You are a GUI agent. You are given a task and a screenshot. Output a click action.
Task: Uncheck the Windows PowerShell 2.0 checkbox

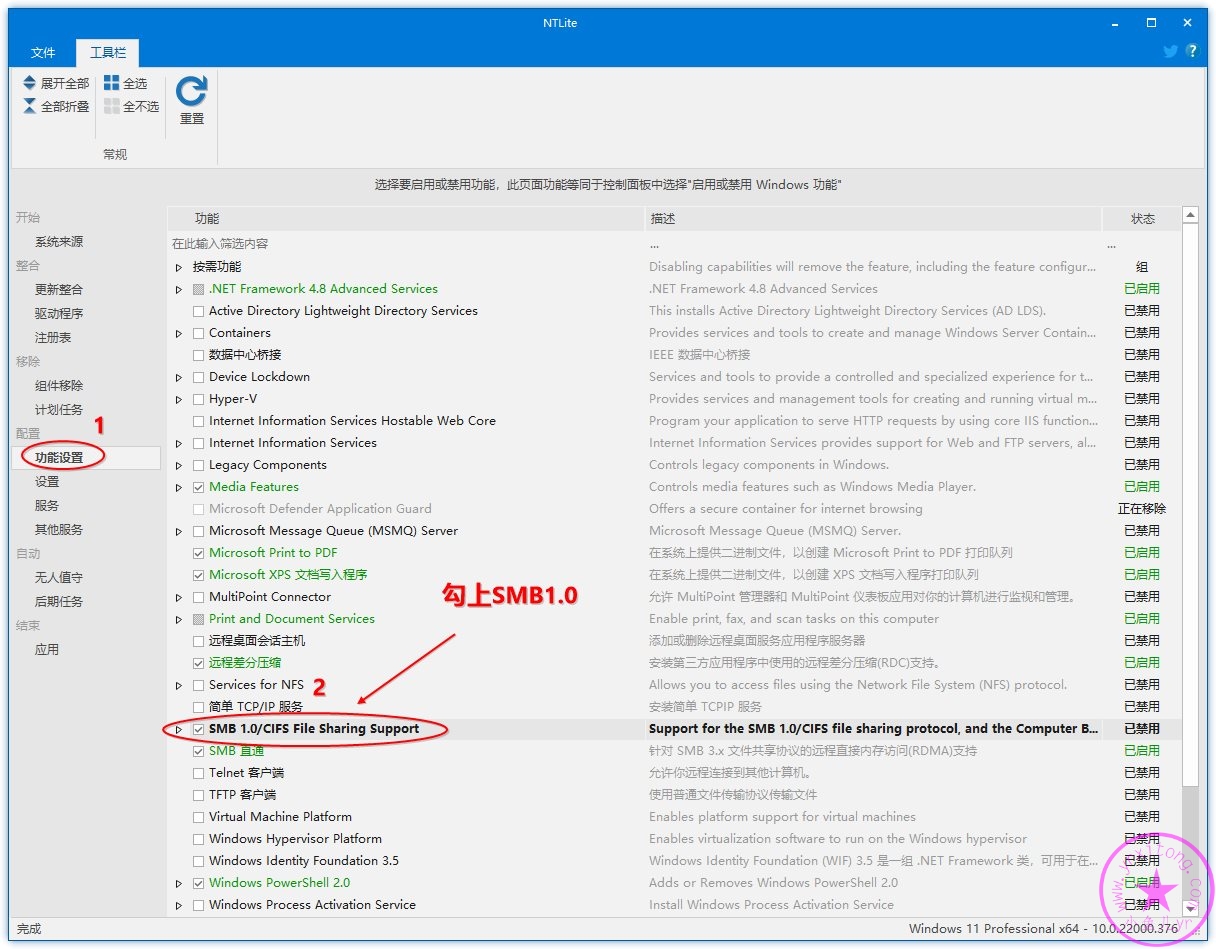[198, 883]
